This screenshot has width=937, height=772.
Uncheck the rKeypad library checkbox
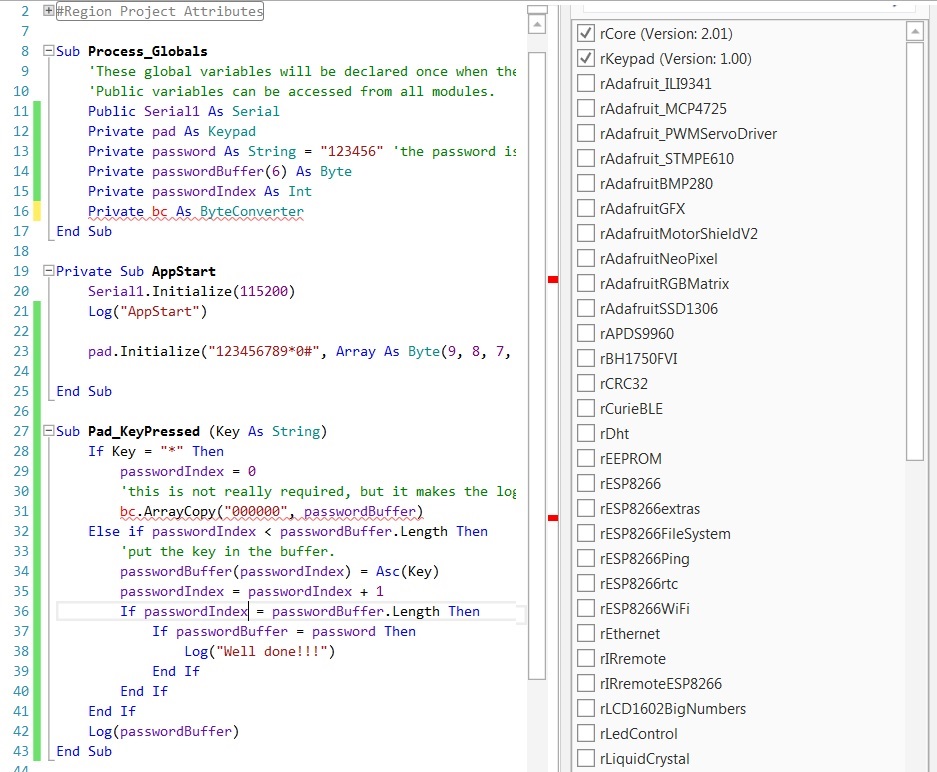coord(586,59)
